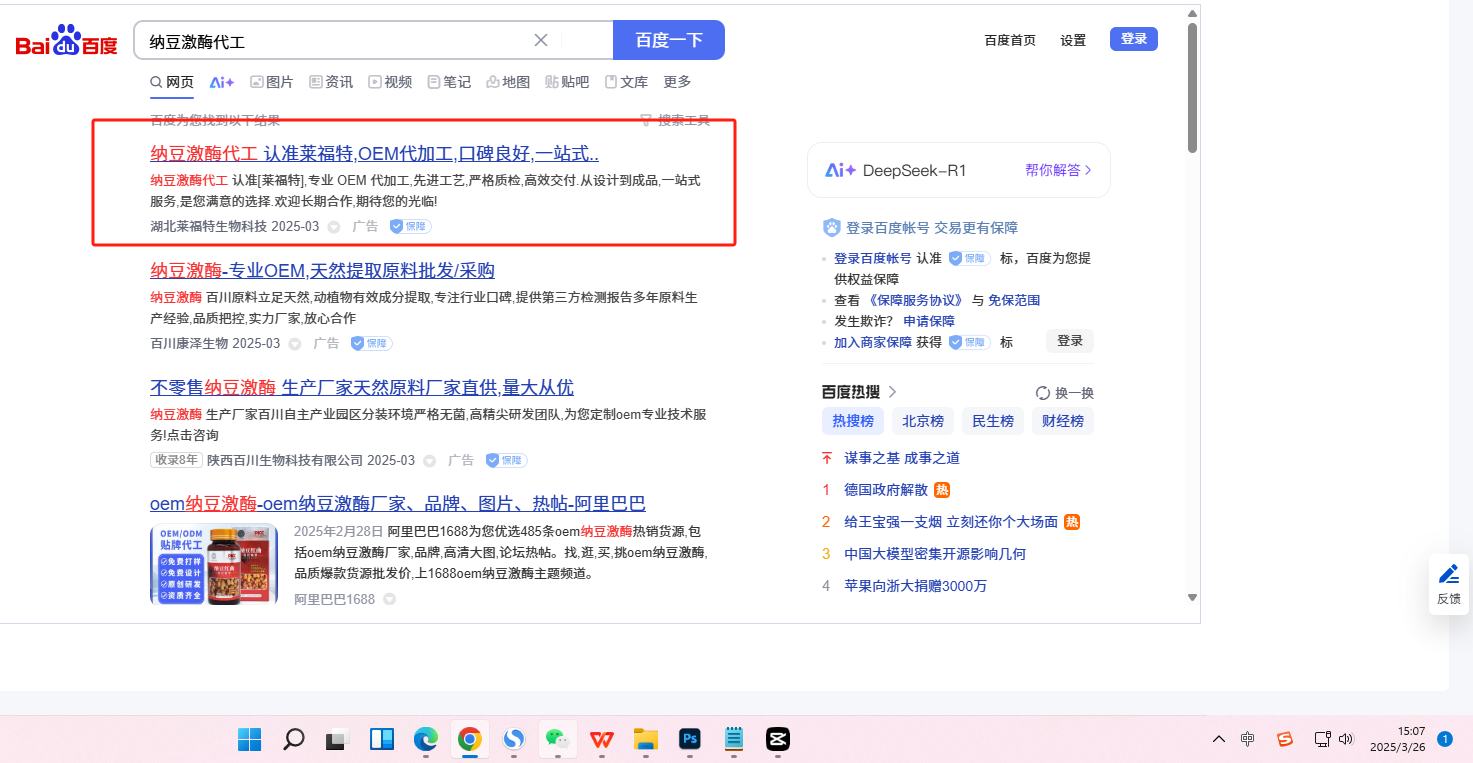1473x763 pixels.
Task: Click the Baidu logo
Action: point(66,42)
